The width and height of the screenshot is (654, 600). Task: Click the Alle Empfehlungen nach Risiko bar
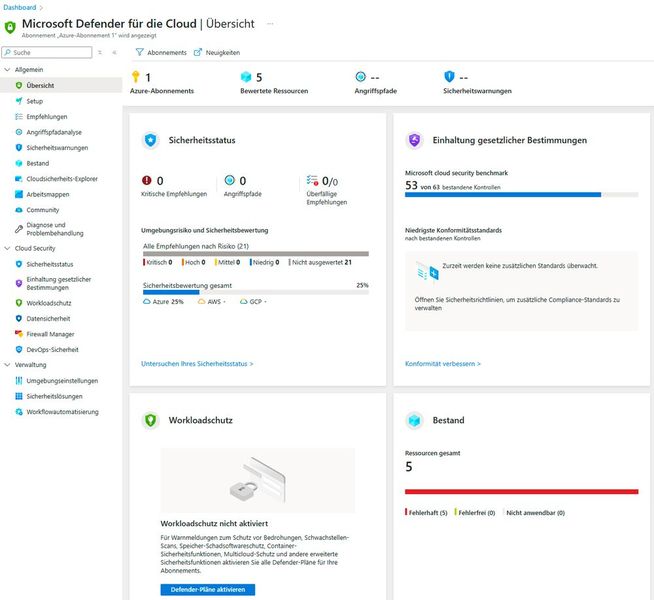256,254
